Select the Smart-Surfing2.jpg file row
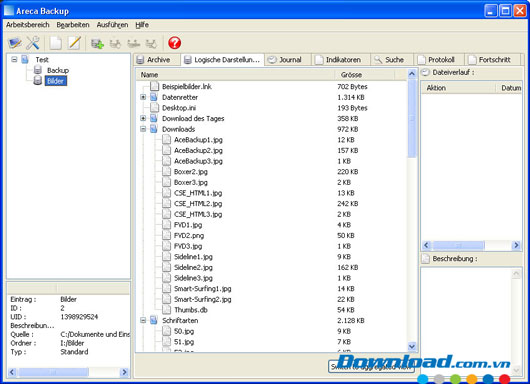The image size is (530, 384). (202, 299)
